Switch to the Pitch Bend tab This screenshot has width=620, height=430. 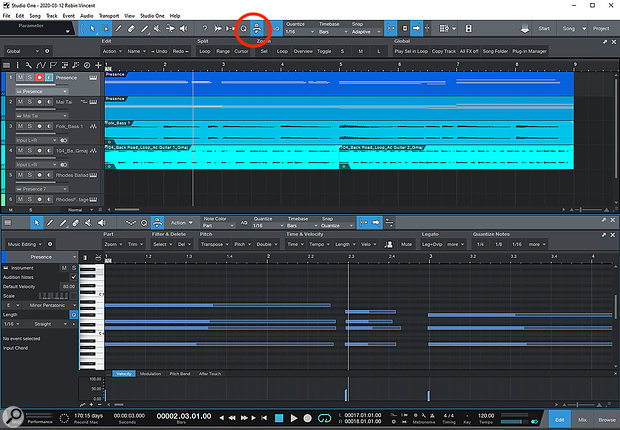tap(180, 373)
